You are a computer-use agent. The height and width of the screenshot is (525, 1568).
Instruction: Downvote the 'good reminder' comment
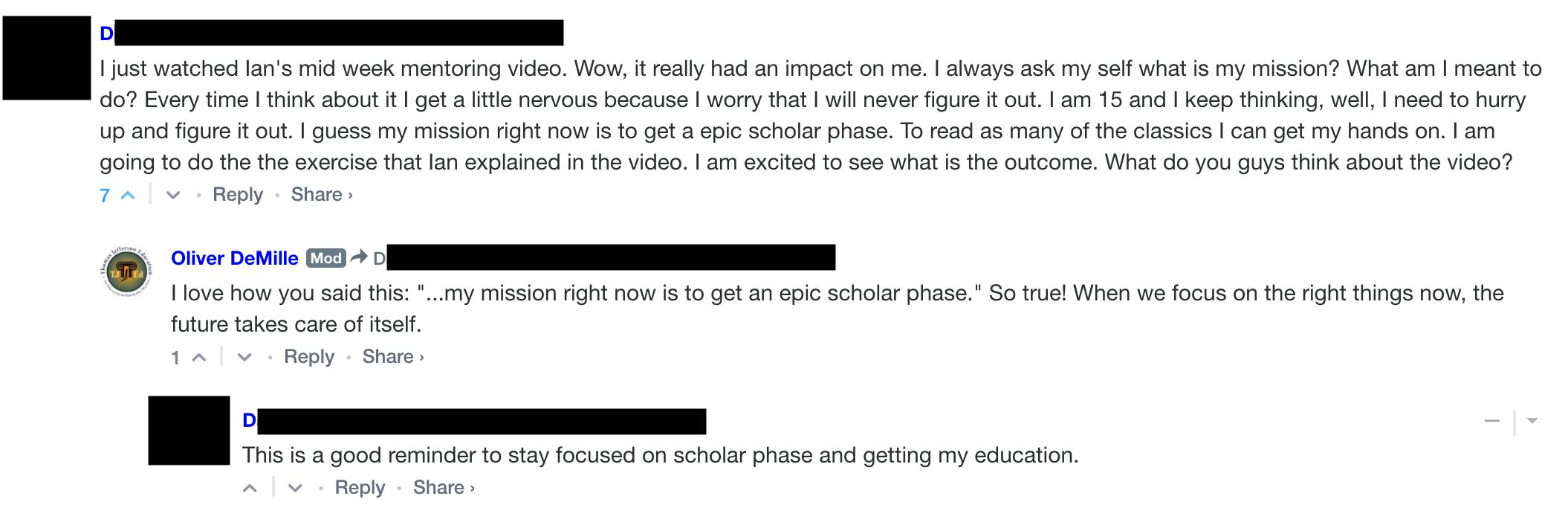[x=295, y=489]
